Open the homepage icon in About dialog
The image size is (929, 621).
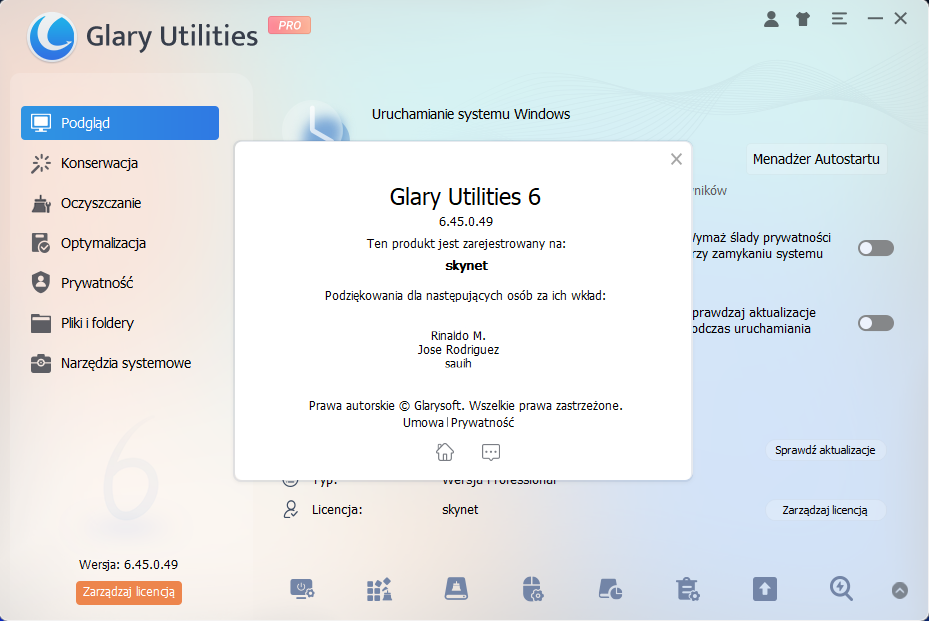click(x=445, y=452)
